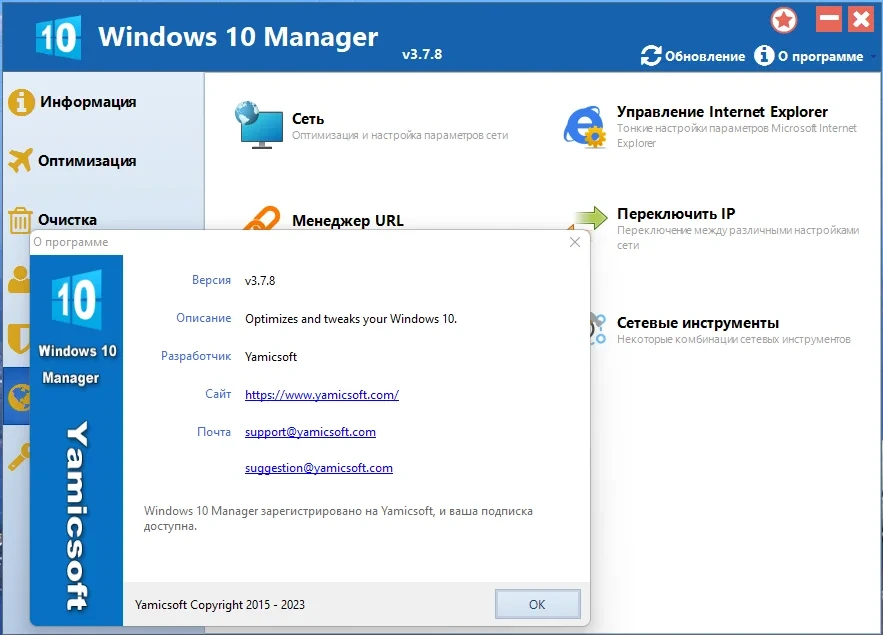Screen dimensions: 883x635
Task: Open the https://www.yamicsoft.com/ link
Action: [322, 395]
